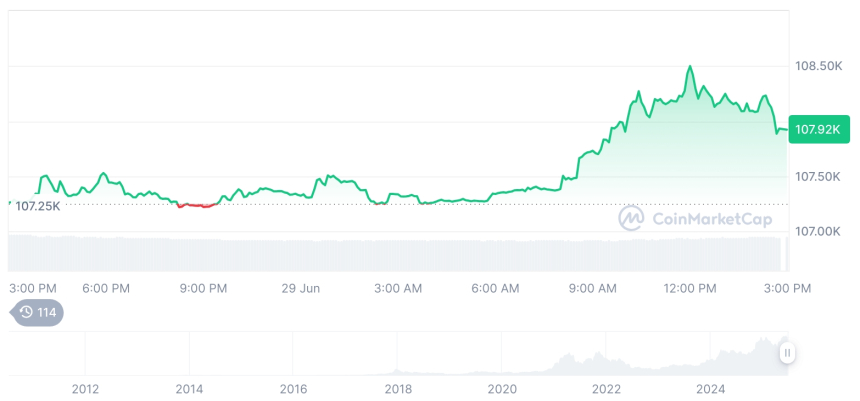Select the 6:00 AM time axis label
860x401 pixels.
pos(495,288)
